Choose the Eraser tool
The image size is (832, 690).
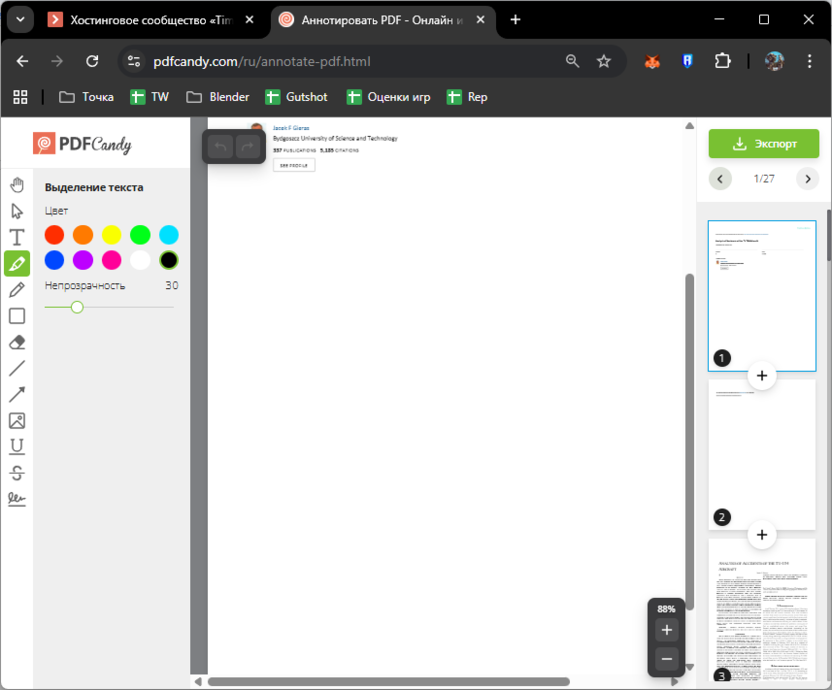17,342
